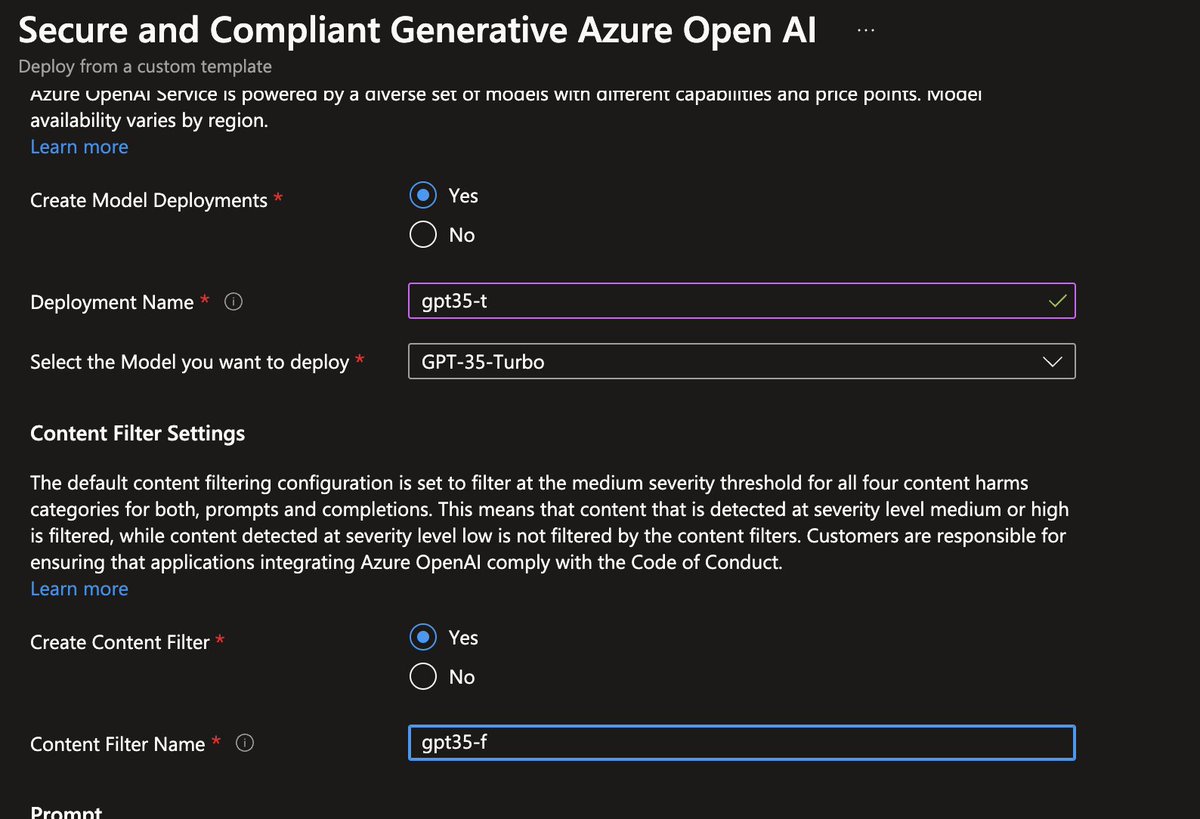Click the Secure and Compliant Generative Azure Open AI title

pyautogui.click(x=417, y=31)
